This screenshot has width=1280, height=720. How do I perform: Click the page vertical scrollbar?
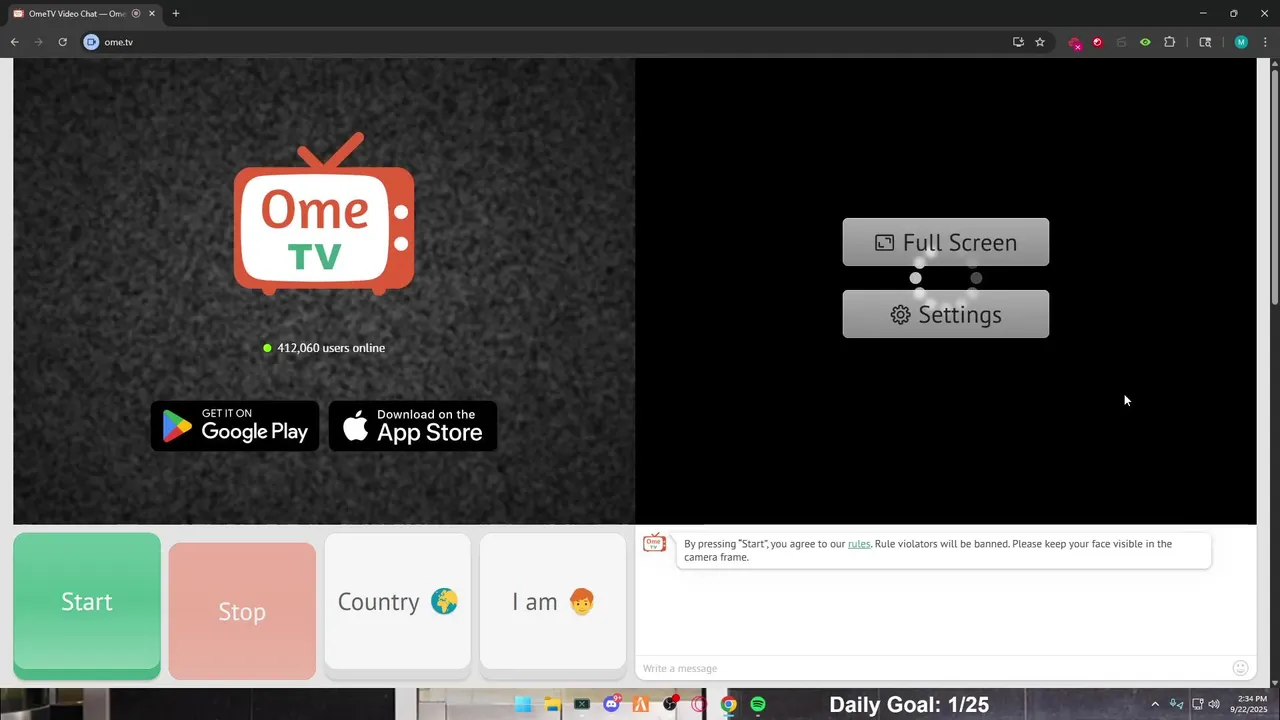1274,186
